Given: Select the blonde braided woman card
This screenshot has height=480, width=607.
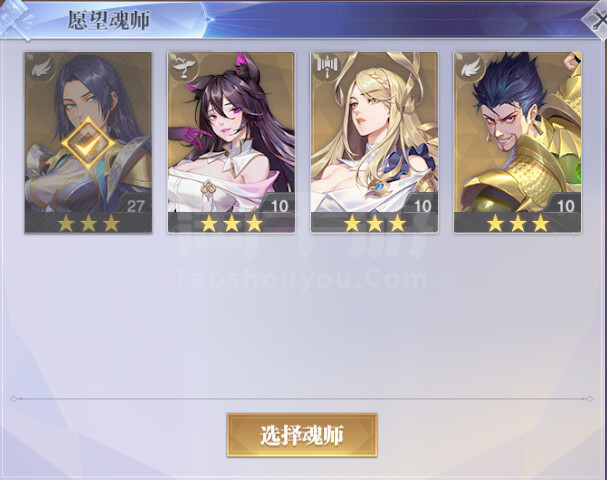Looking at the screenshot, I should point(374,143).
